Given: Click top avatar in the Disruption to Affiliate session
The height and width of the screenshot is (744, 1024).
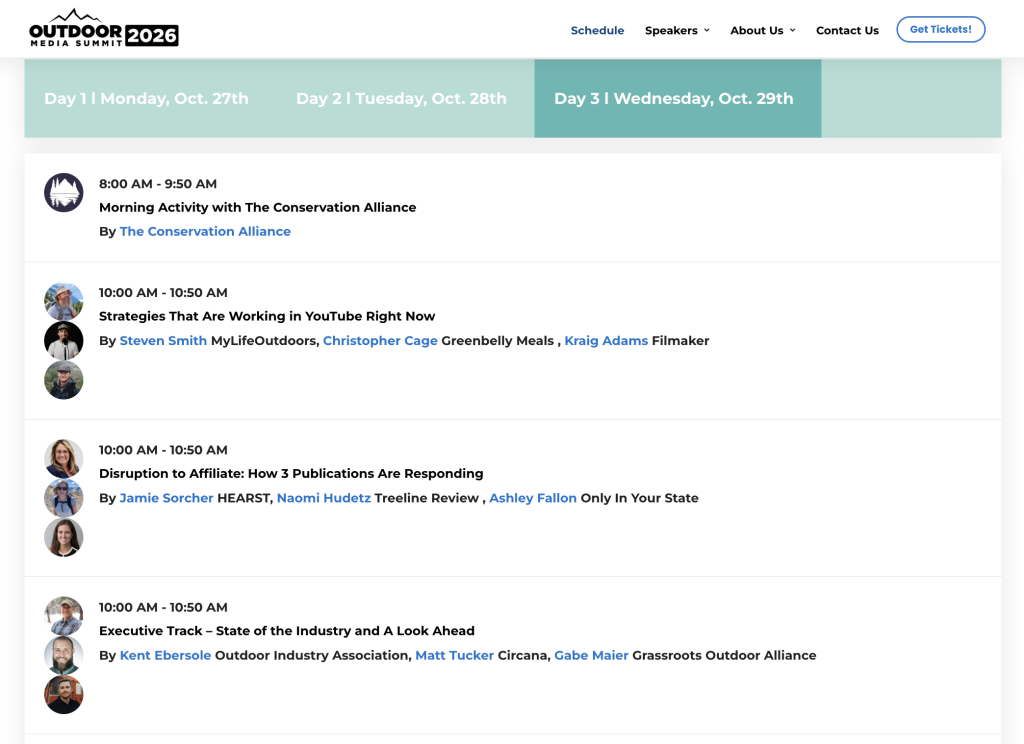Looking at the screenshot, I should (64, 458).
